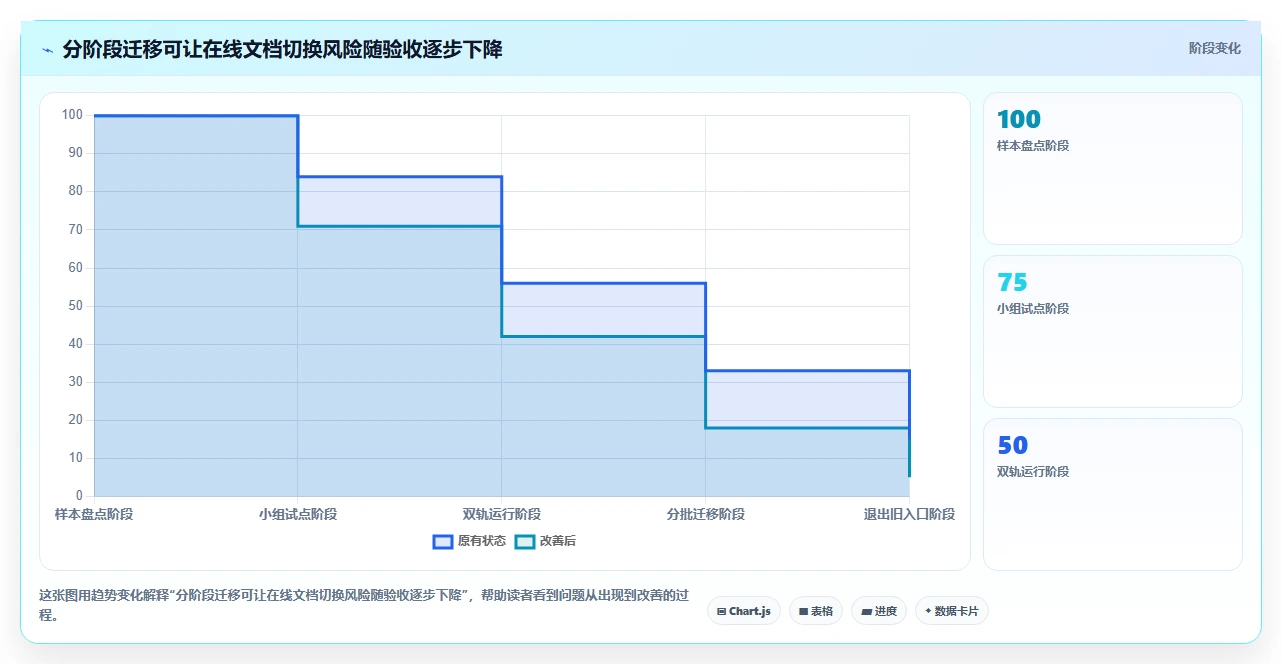Click the blue 原有状态 step at level 56
Viewport: 1282px width, 664px height.
pos(604,283)
